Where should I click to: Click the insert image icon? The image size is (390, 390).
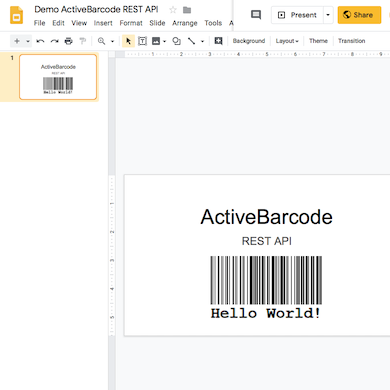point(156,41)
